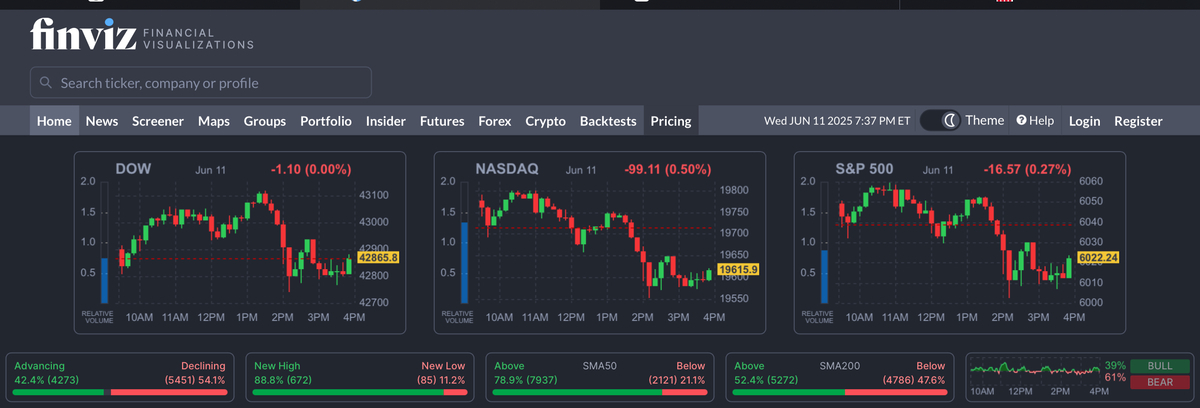Click the SMA200 Above Below bar
1200x408 pixels.
839,393
